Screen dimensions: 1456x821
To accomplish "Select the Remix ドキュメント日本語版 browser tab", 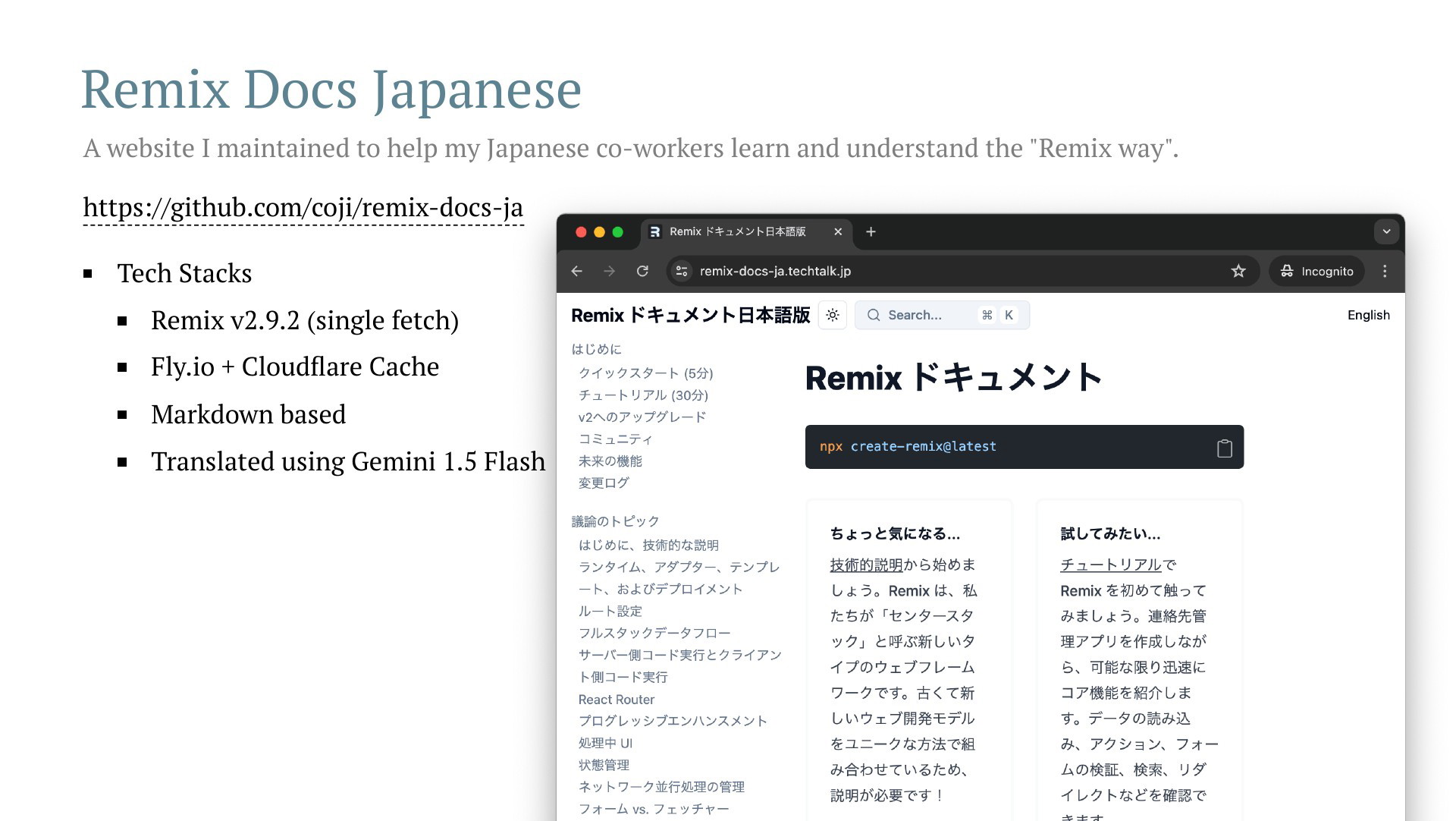I will tap(746, 231).
